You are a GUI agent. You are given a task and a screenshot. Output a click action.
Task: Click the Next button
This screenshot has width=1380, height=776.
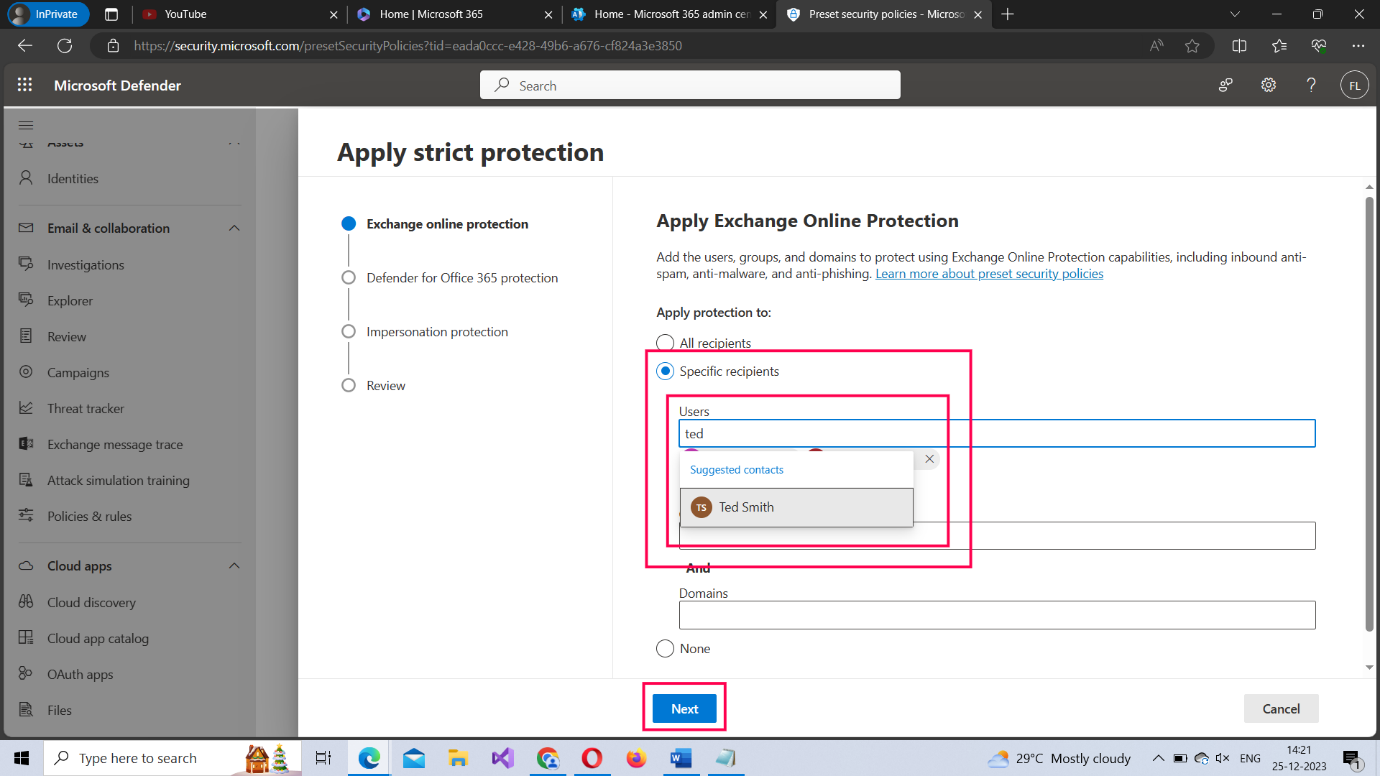click(684, 708)
